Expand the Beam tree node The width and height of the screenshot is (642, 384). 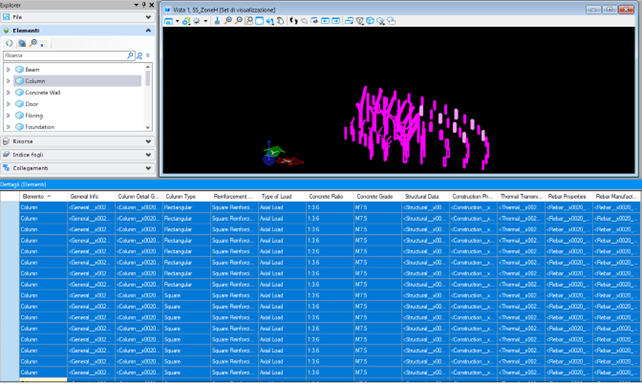click(8, 70)
